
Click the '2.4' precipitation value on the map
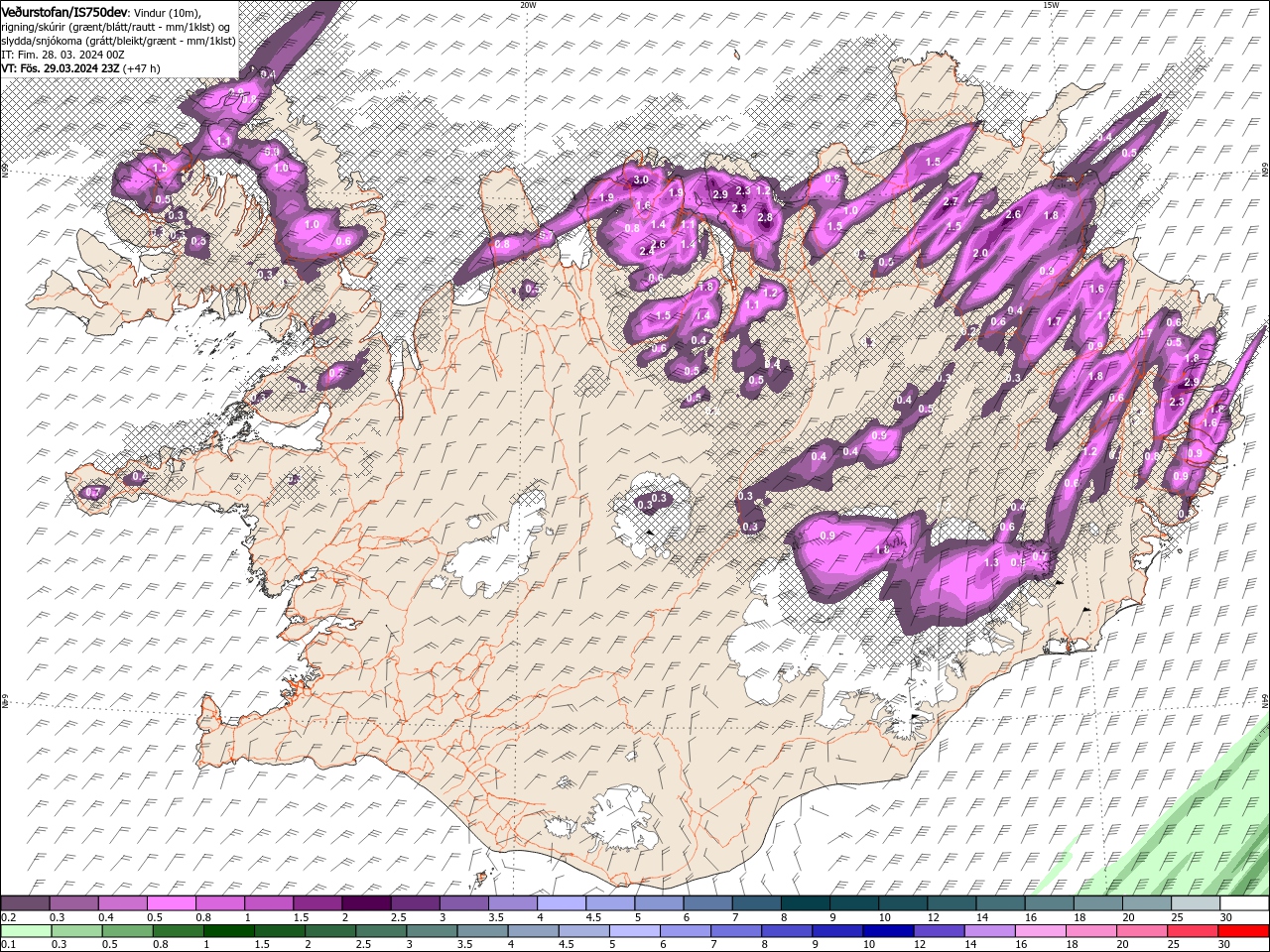pos(647,252)
